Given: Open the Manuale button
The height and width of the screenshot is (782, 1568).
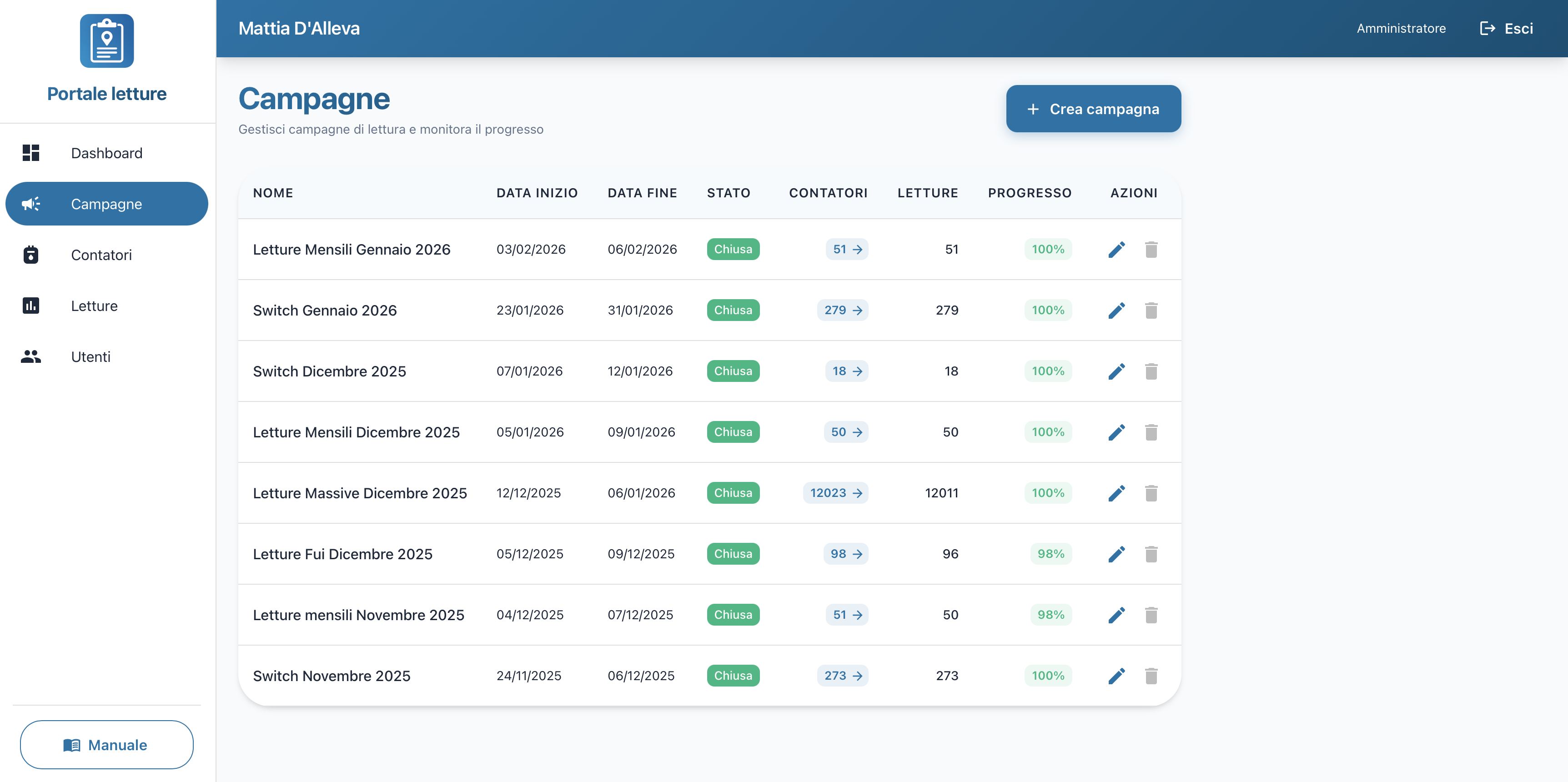Looking at the screenshot, I should [106, 745].
